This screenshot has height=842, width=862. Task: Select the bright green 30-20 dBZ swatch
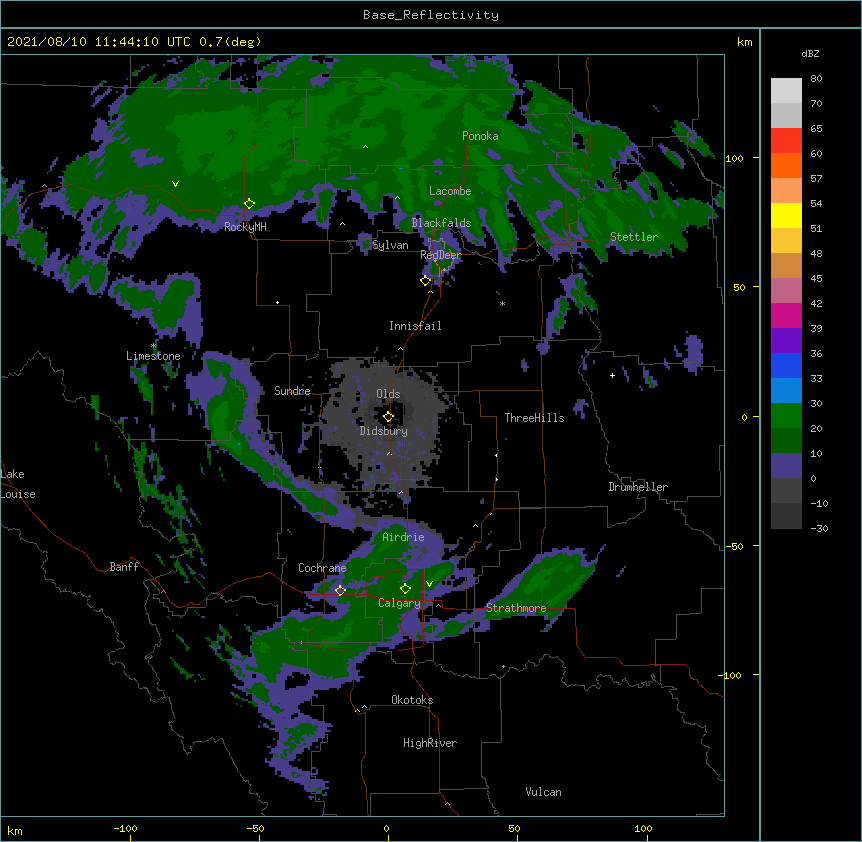pos(786,416)
